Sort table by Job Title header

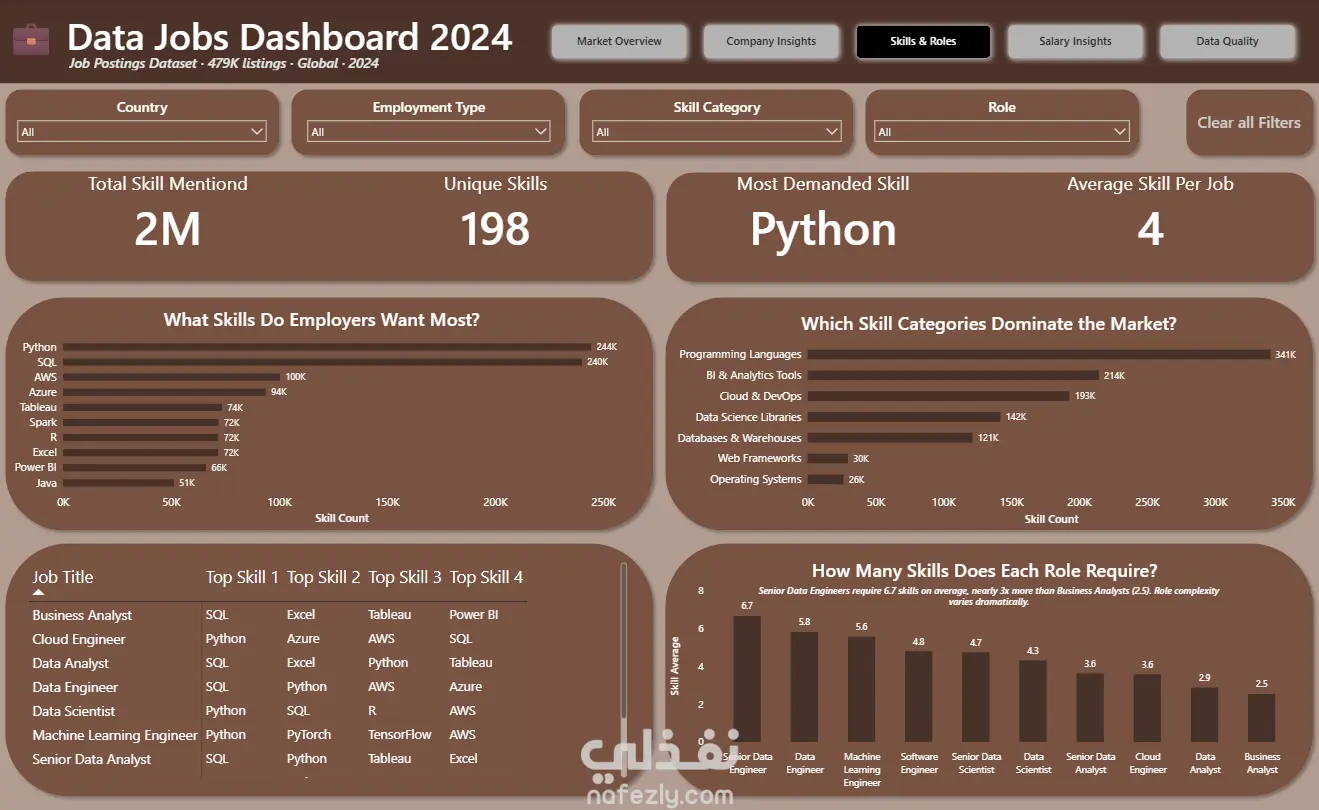[62, 577]
